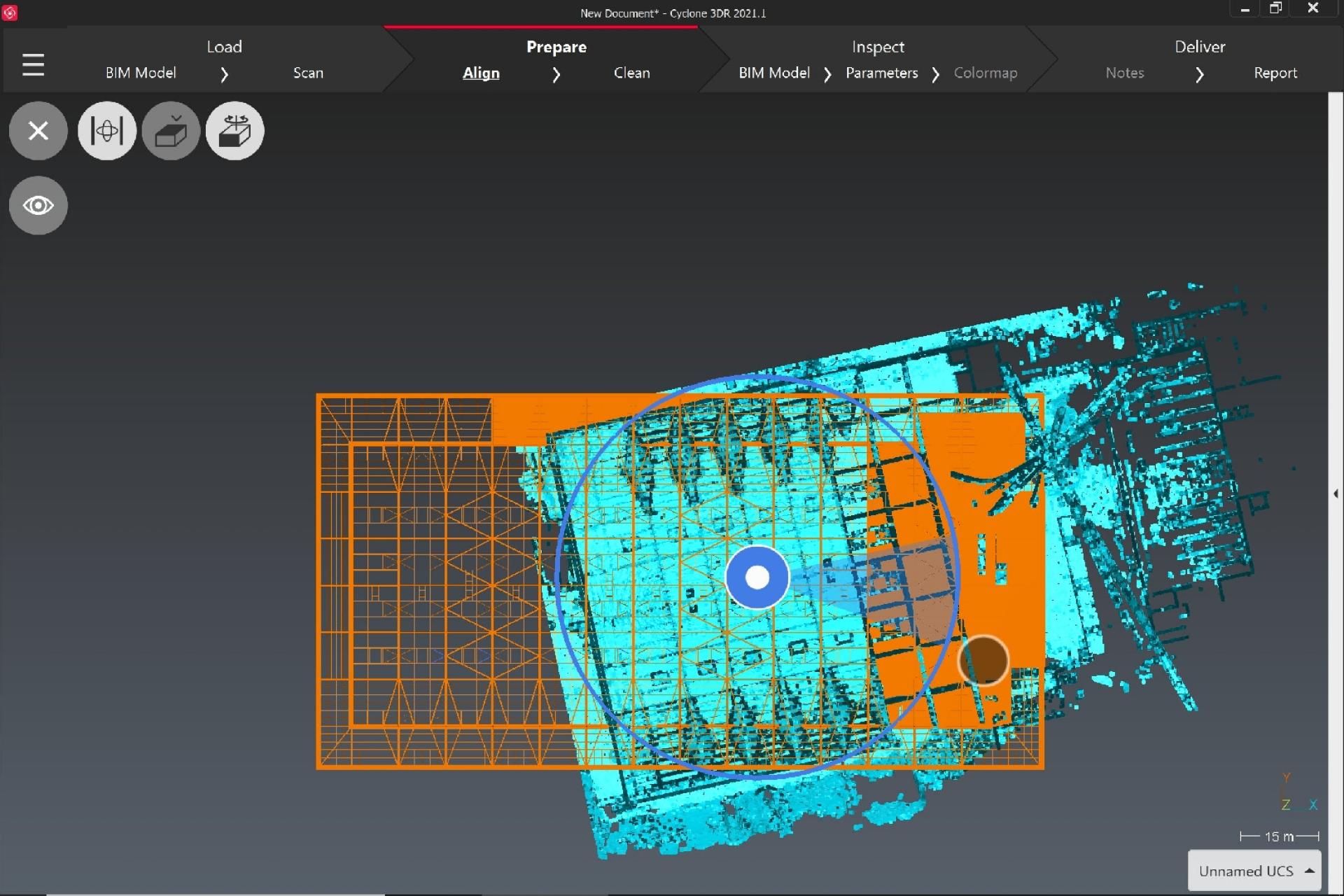Toggle visibility with the eye icon
This screenshot has width=1344, height=896.
38,206
